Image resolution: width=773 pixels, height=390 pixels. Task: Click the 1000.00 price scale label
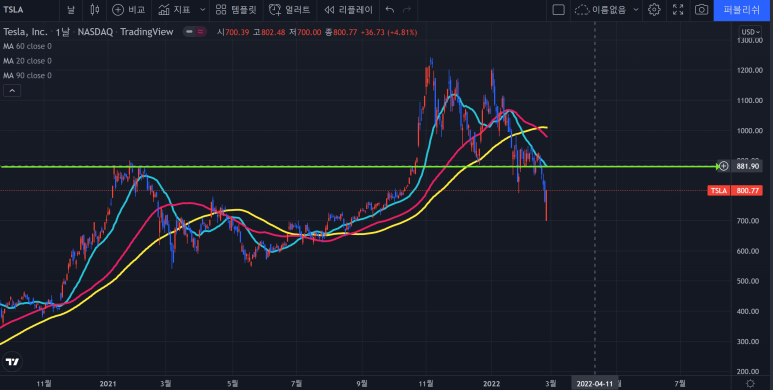click(x=749, y=131)
